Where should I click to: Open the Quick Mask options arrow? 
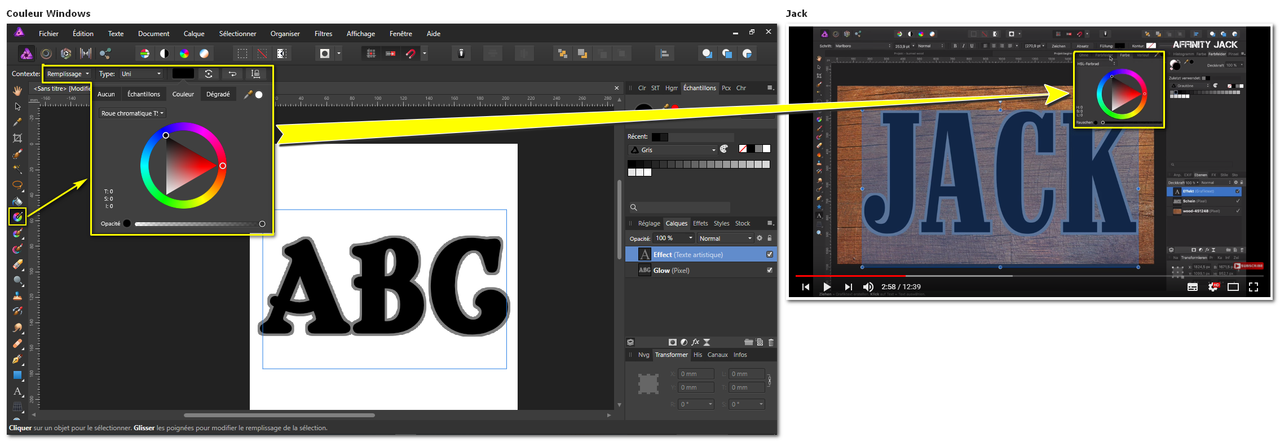pos(339,53)
